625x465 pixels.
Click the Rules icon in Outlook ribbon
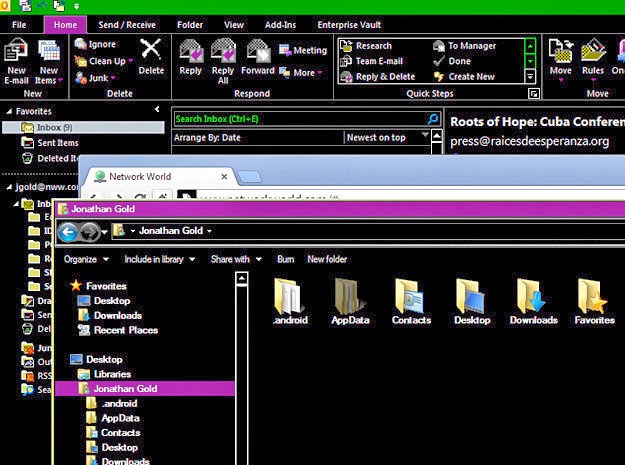tap(593, 50)
